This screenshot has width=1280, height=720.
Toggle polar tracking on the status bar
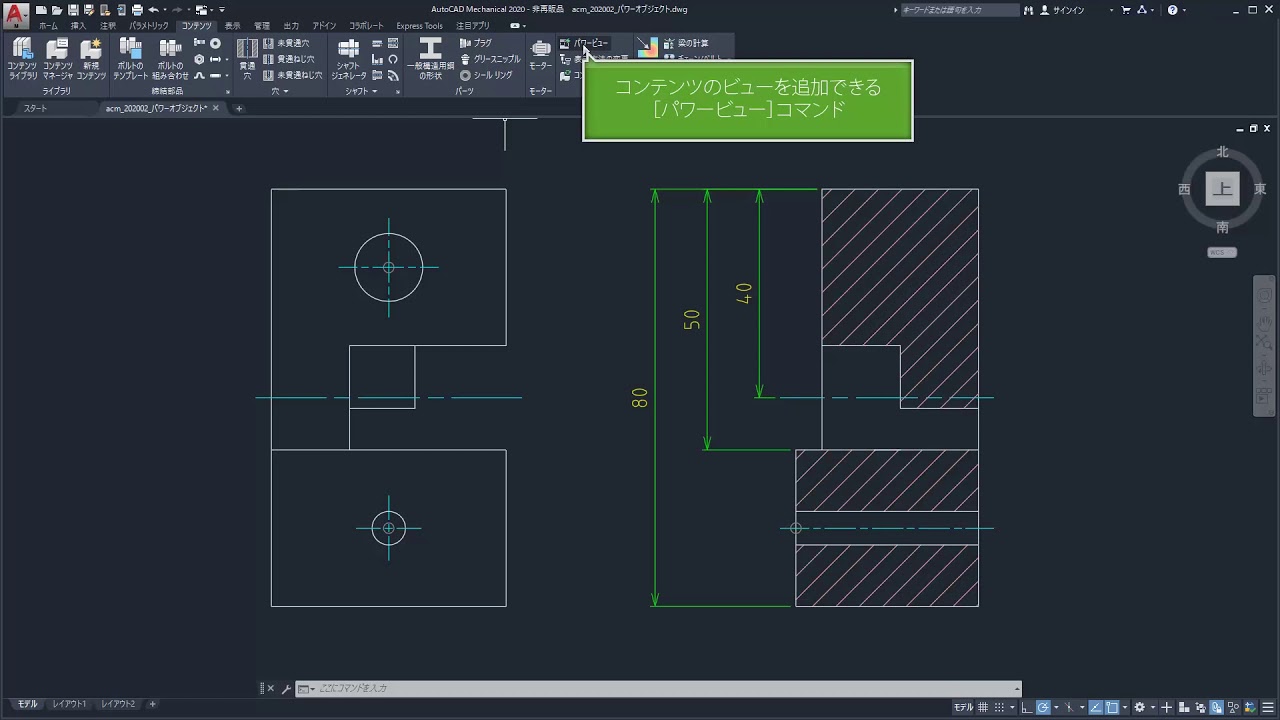pos(1042,707)
